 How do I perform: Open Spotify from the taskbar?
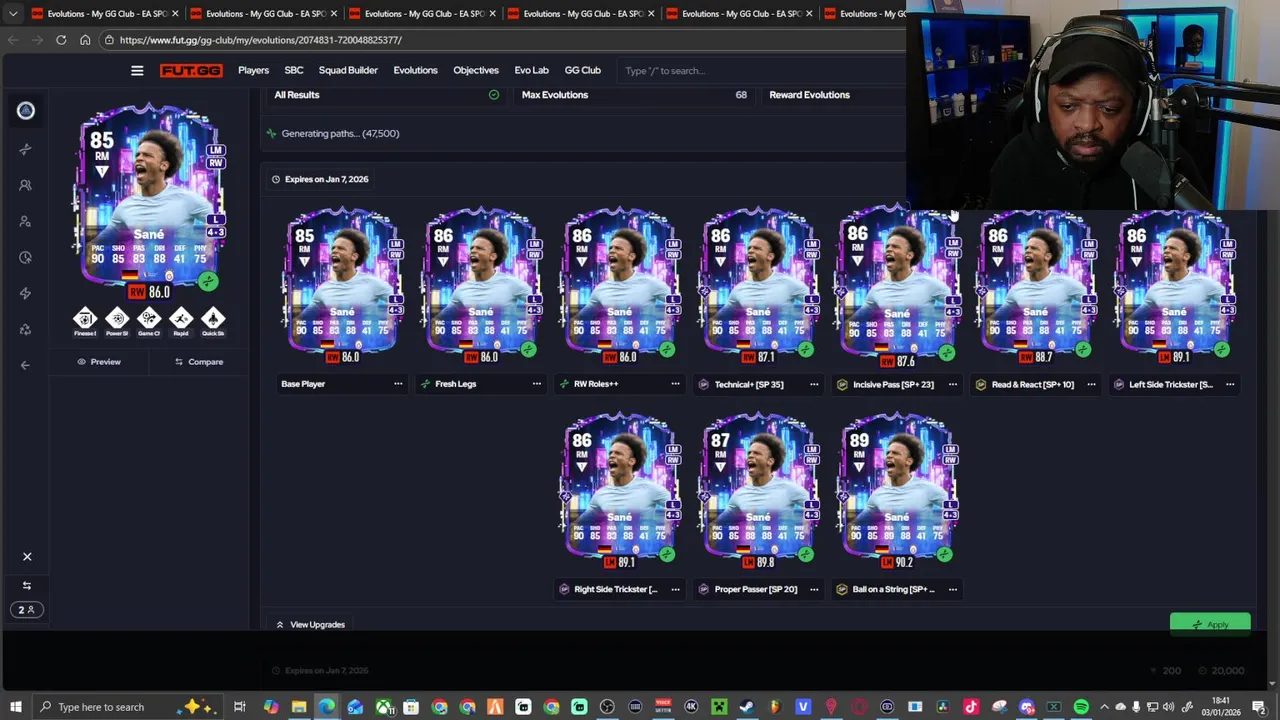1081,707
